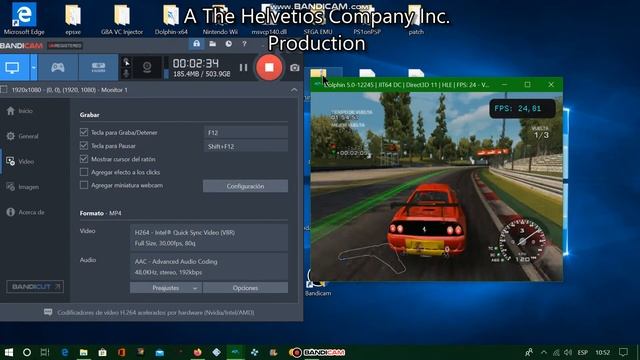The height and width of the screenshot is (360, 640).
Task: Select the epsxe desktop folder
Action: pos(73,20)
